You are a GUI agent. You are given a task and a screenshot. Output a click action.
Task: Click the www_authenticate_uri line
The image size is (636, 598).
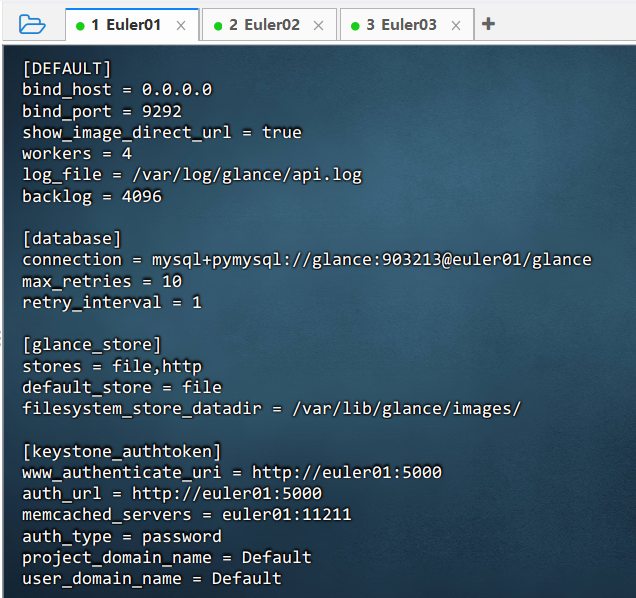point(232,472)
